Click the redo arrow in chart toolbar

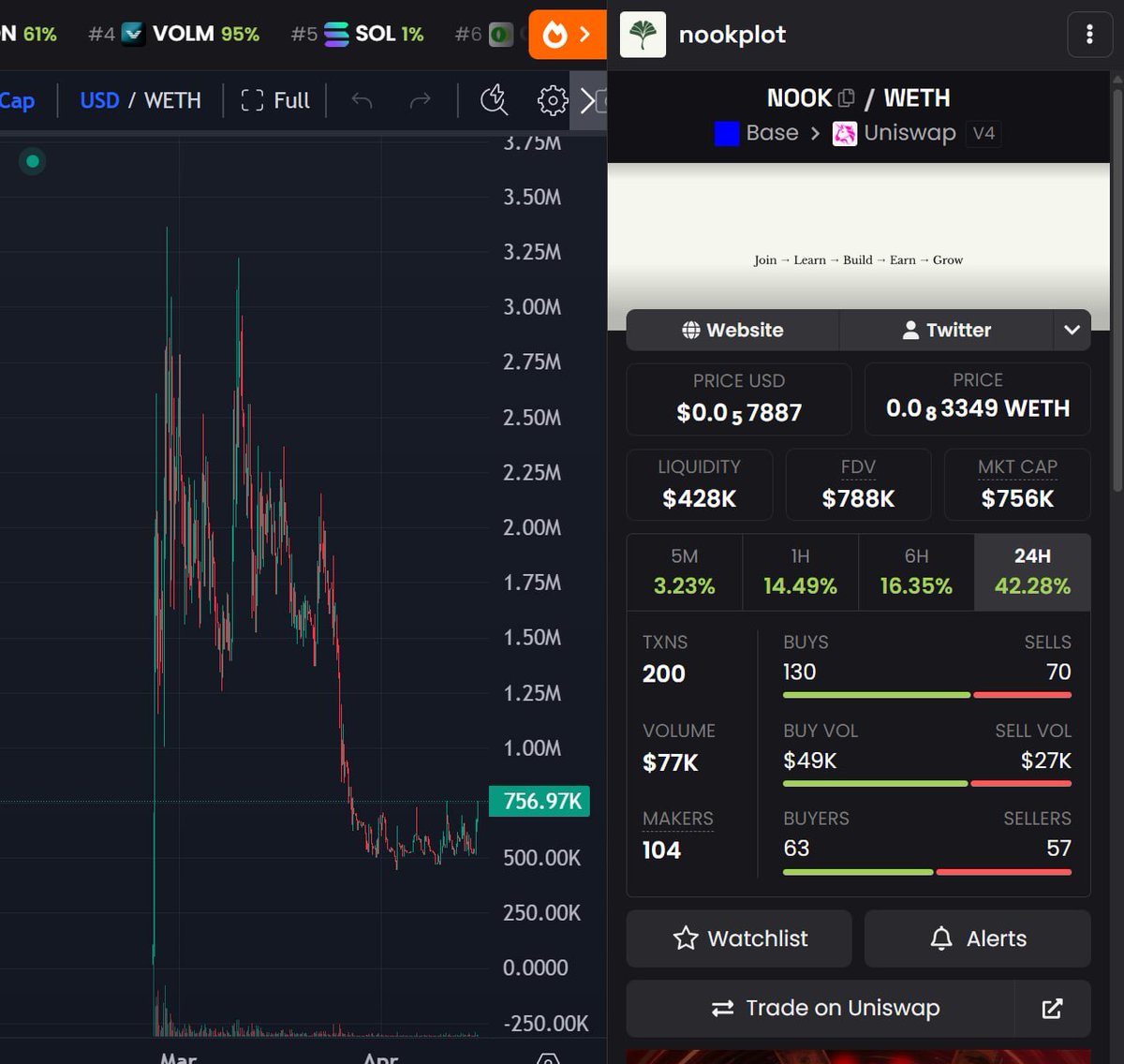tap(421, 100)
